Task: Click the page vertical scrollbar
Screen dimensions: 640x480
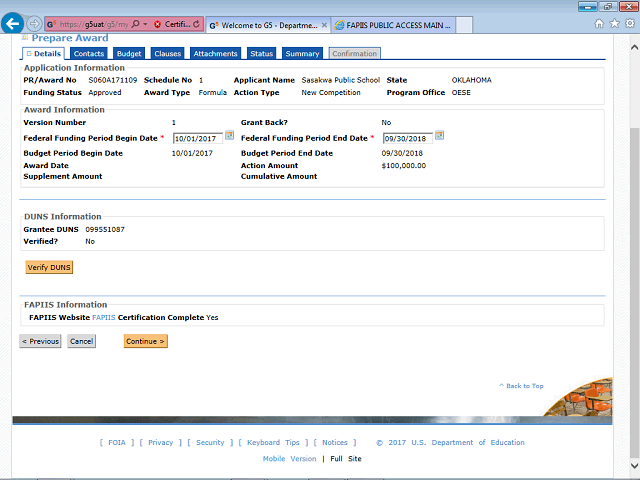Action: coord(632,250)
